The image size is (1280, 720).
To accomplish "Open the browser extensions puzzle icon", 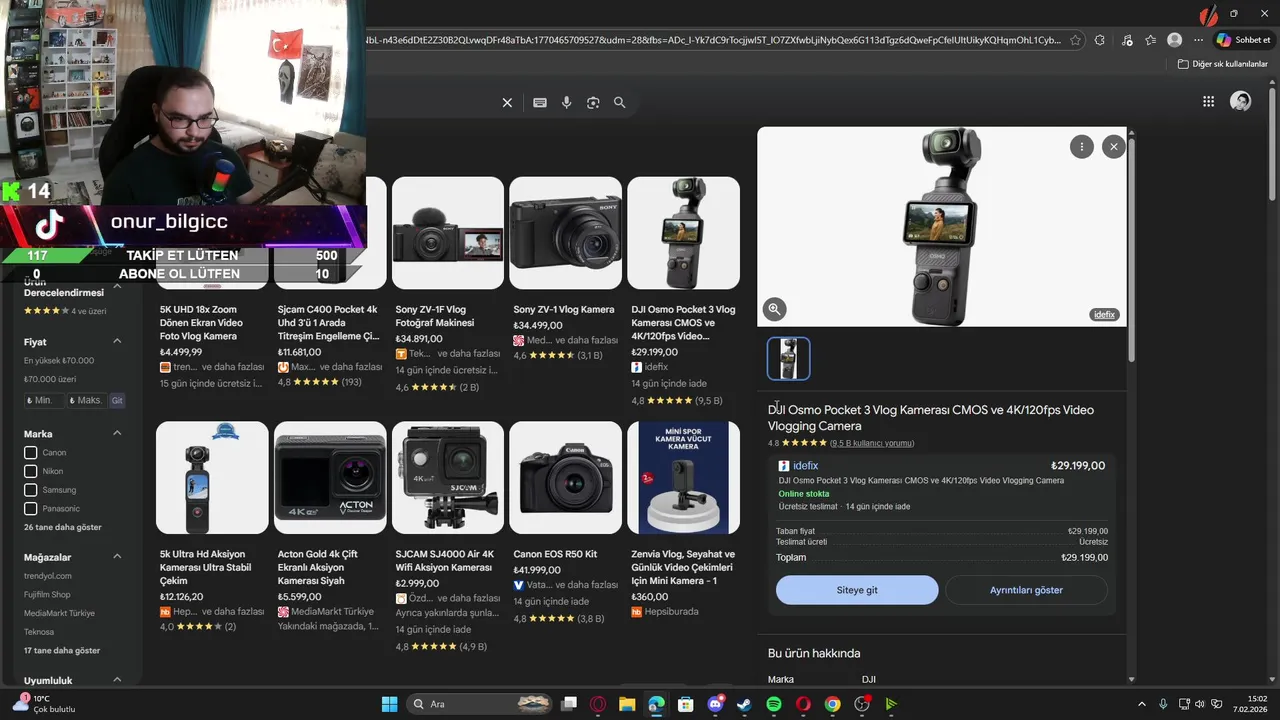I will 1100,40.
